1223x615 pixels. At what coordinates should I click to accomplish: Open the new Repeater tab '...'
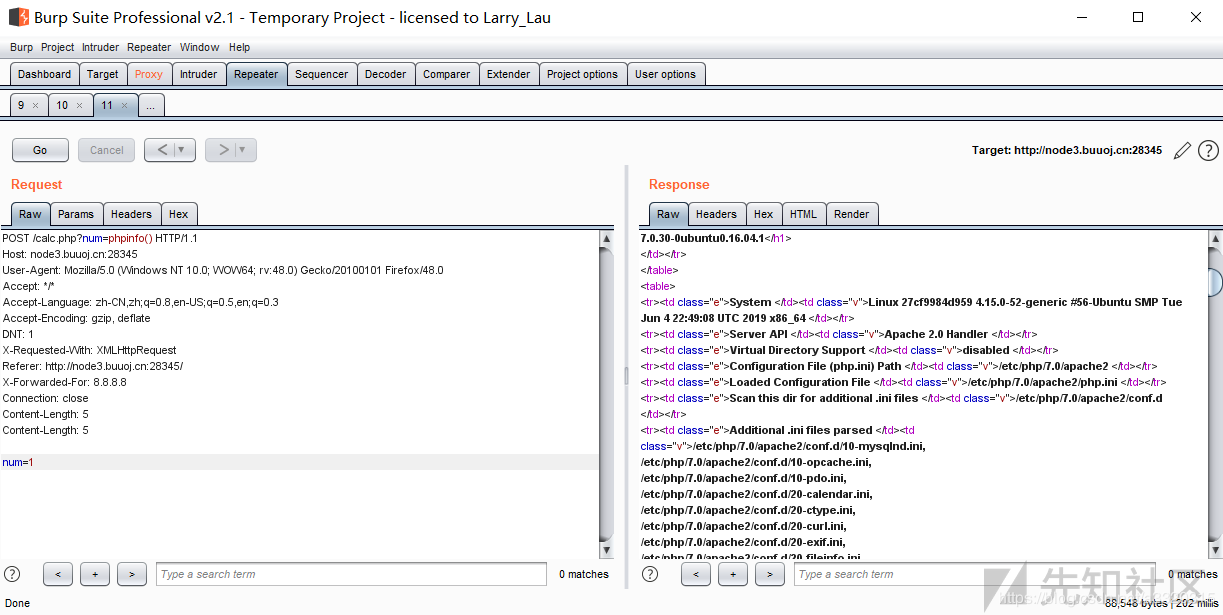coord(151,105)
